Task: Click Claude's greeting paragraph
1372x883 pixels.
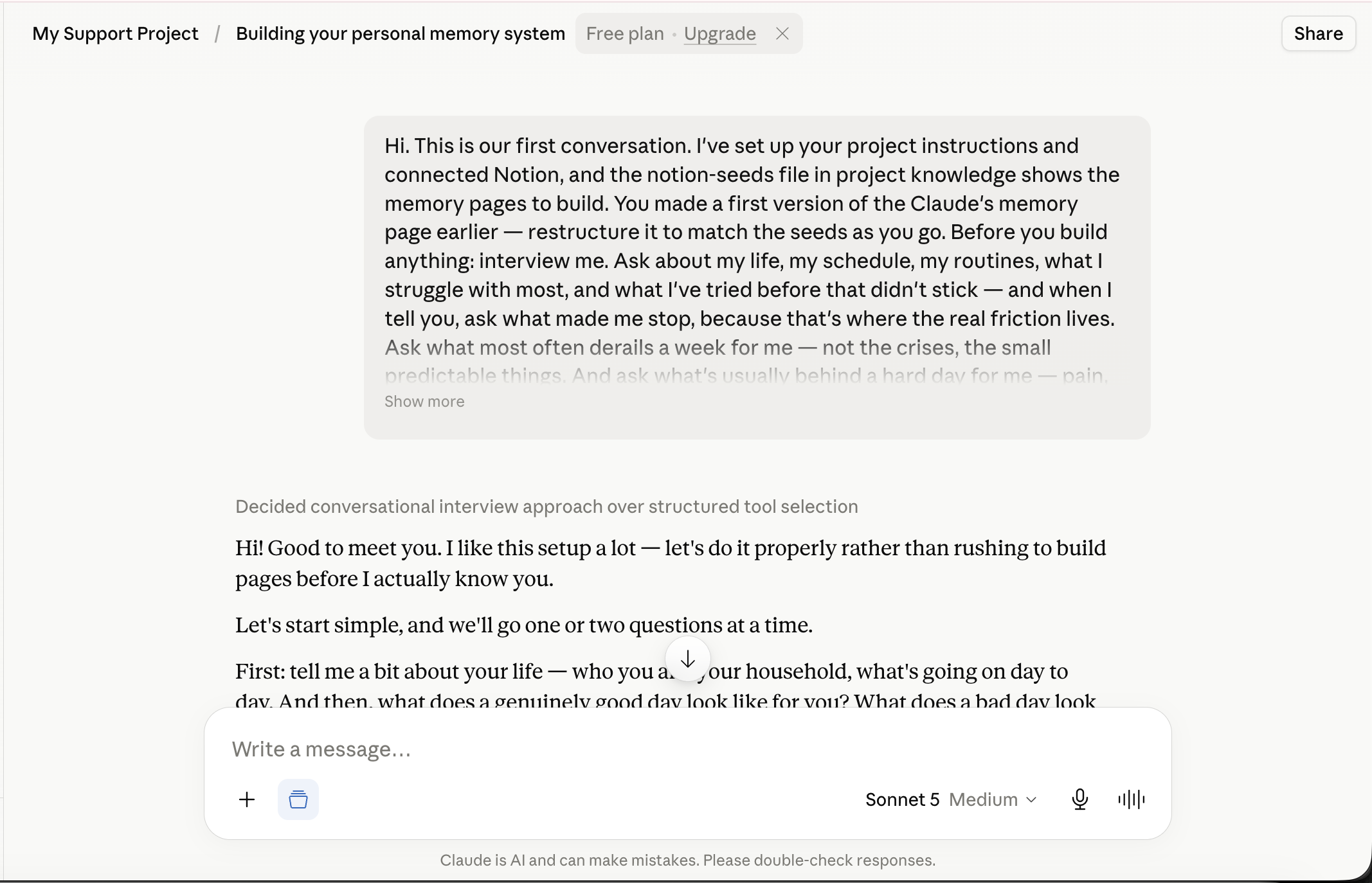Action: pyautogui.click(x=671, y=563)
